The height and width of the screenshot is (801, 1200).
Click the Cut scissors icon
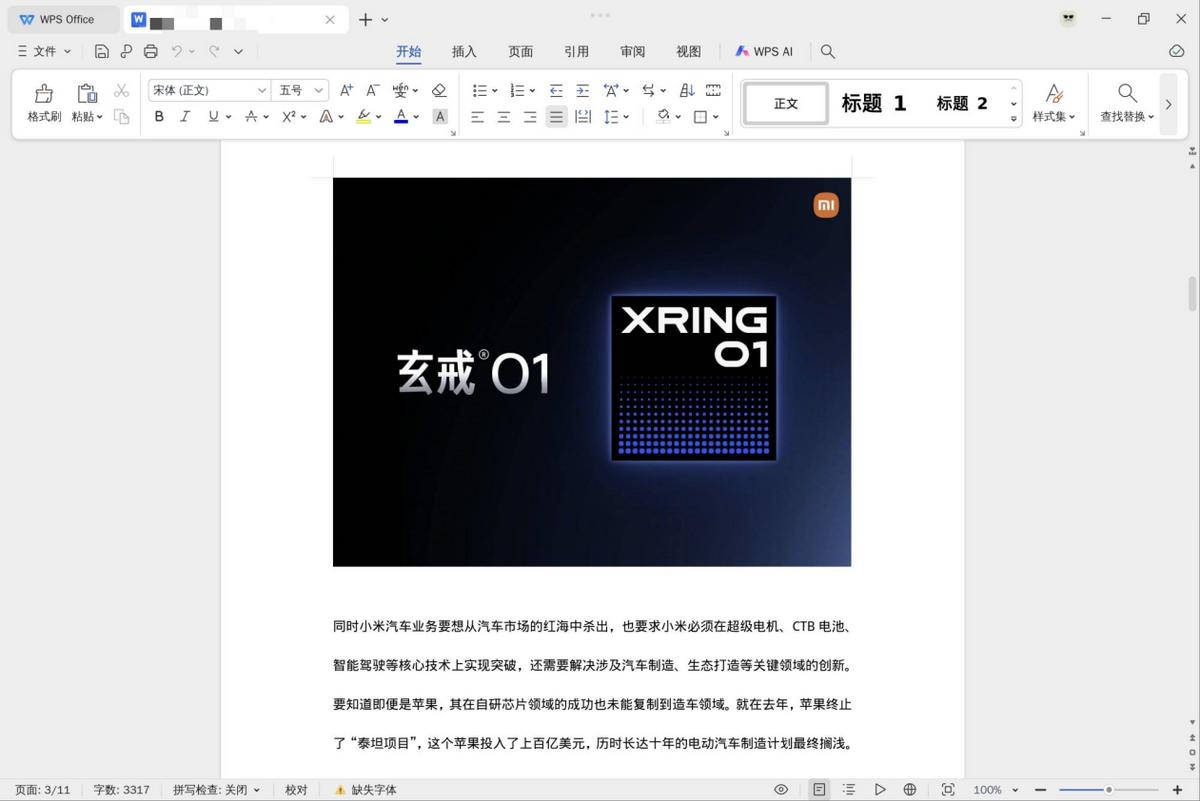pyautogui.click(x=122, y=91)
